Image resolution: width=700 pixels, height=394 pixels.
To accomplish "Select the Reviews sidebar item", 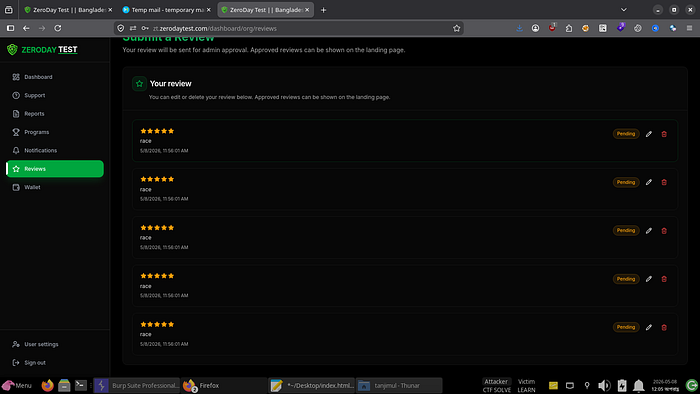I will pyautogui.click(x=55, y=169).
